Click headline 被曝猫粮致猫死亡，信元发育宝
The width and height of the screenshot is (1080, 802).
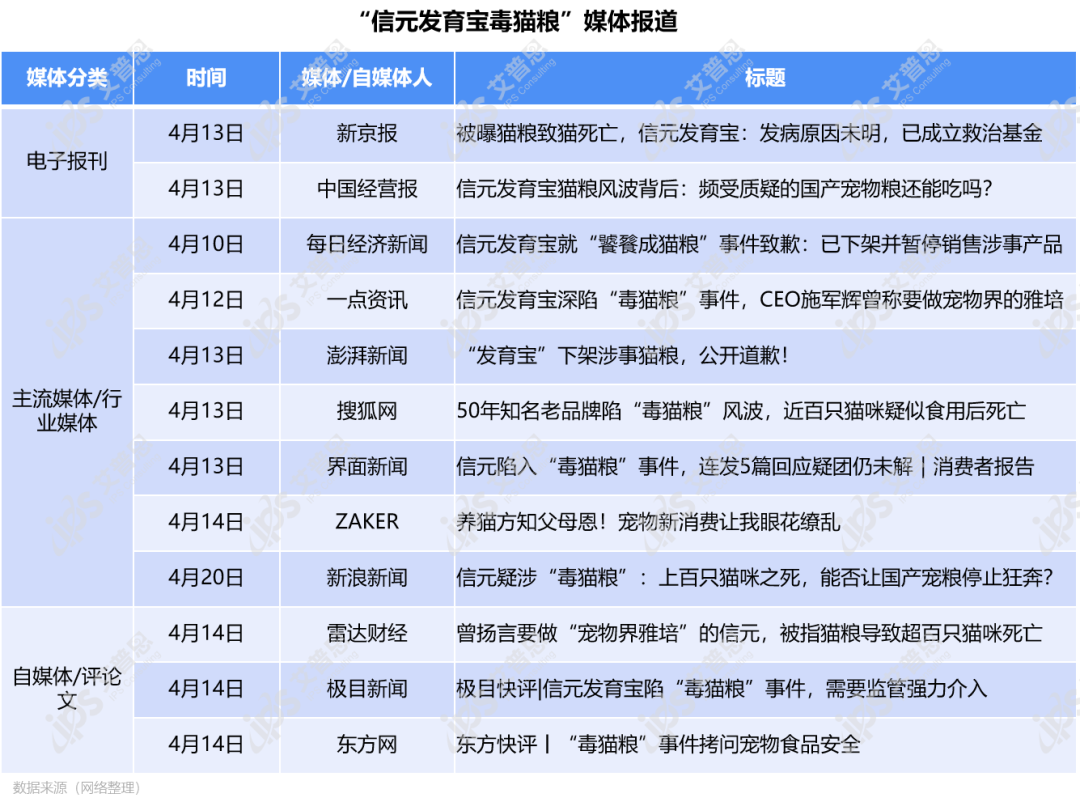click(749, 133)
